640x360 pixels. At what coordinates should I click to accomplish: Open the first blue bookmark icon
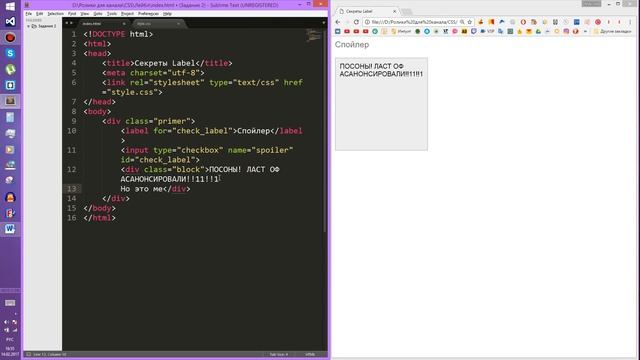point(338,31)
